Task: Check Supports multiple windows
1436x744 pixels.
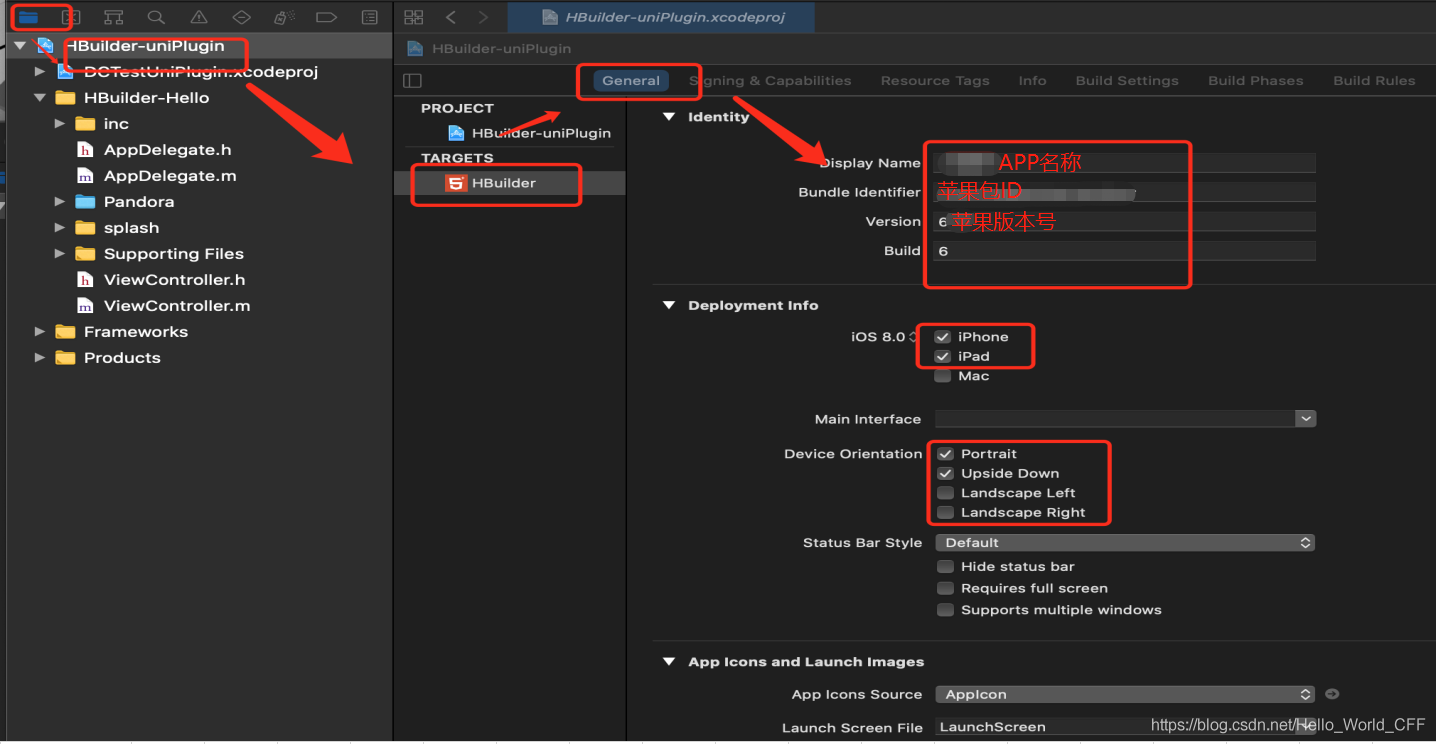Action: [x=945, y=610]
